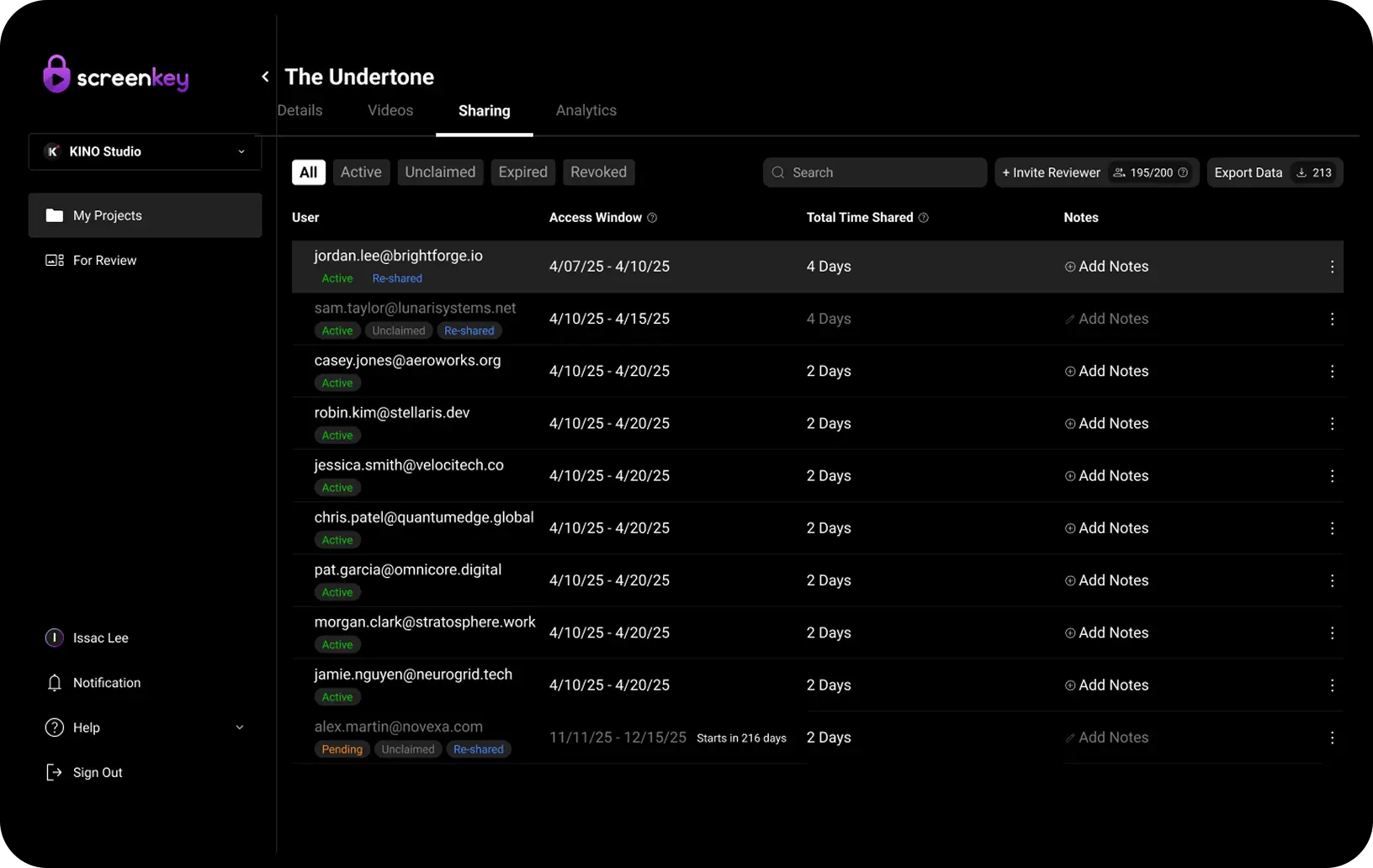Open kebab menu for jordan.lee@brightforge.io

click(1332, 267)
